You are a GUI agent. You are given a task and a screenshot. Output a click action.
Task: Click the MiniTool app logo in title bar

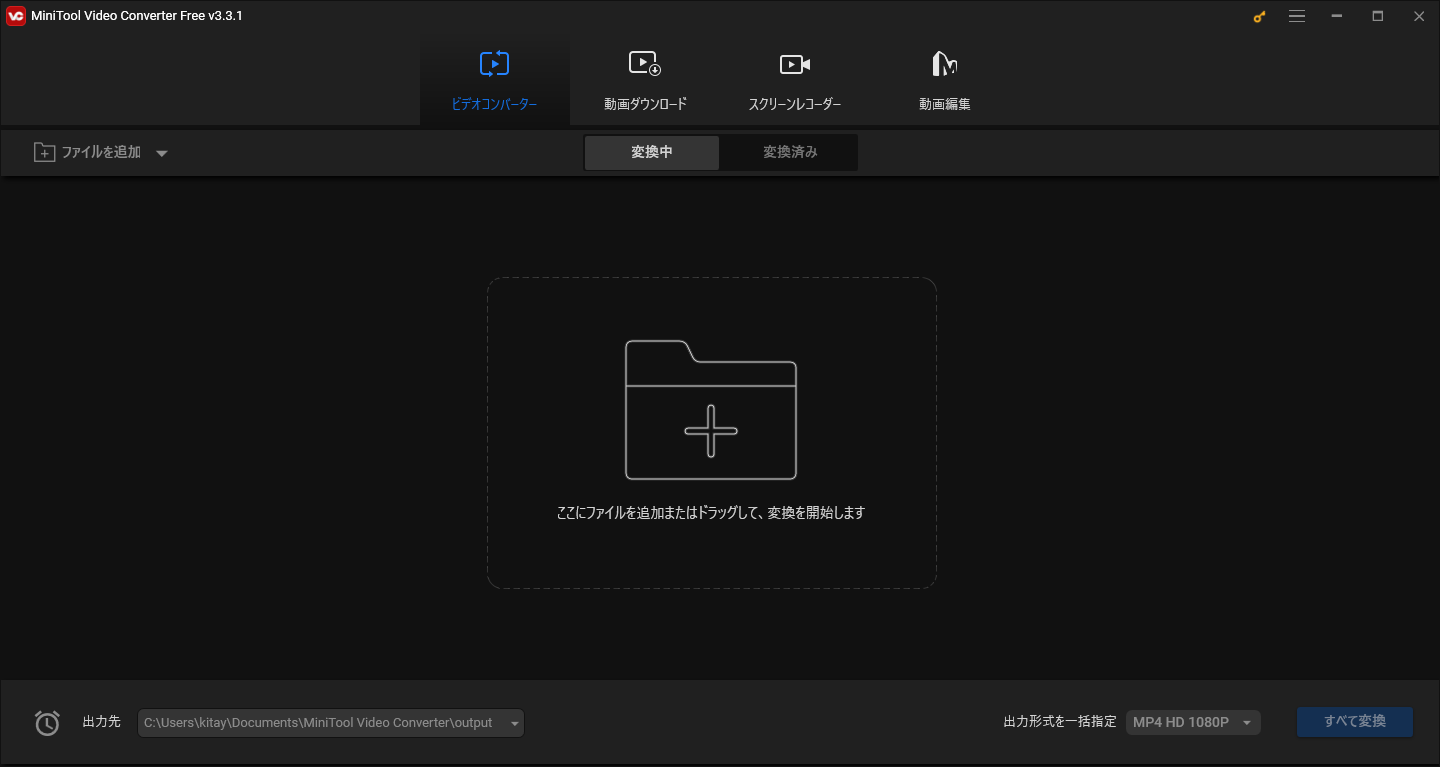pos(15,16)
